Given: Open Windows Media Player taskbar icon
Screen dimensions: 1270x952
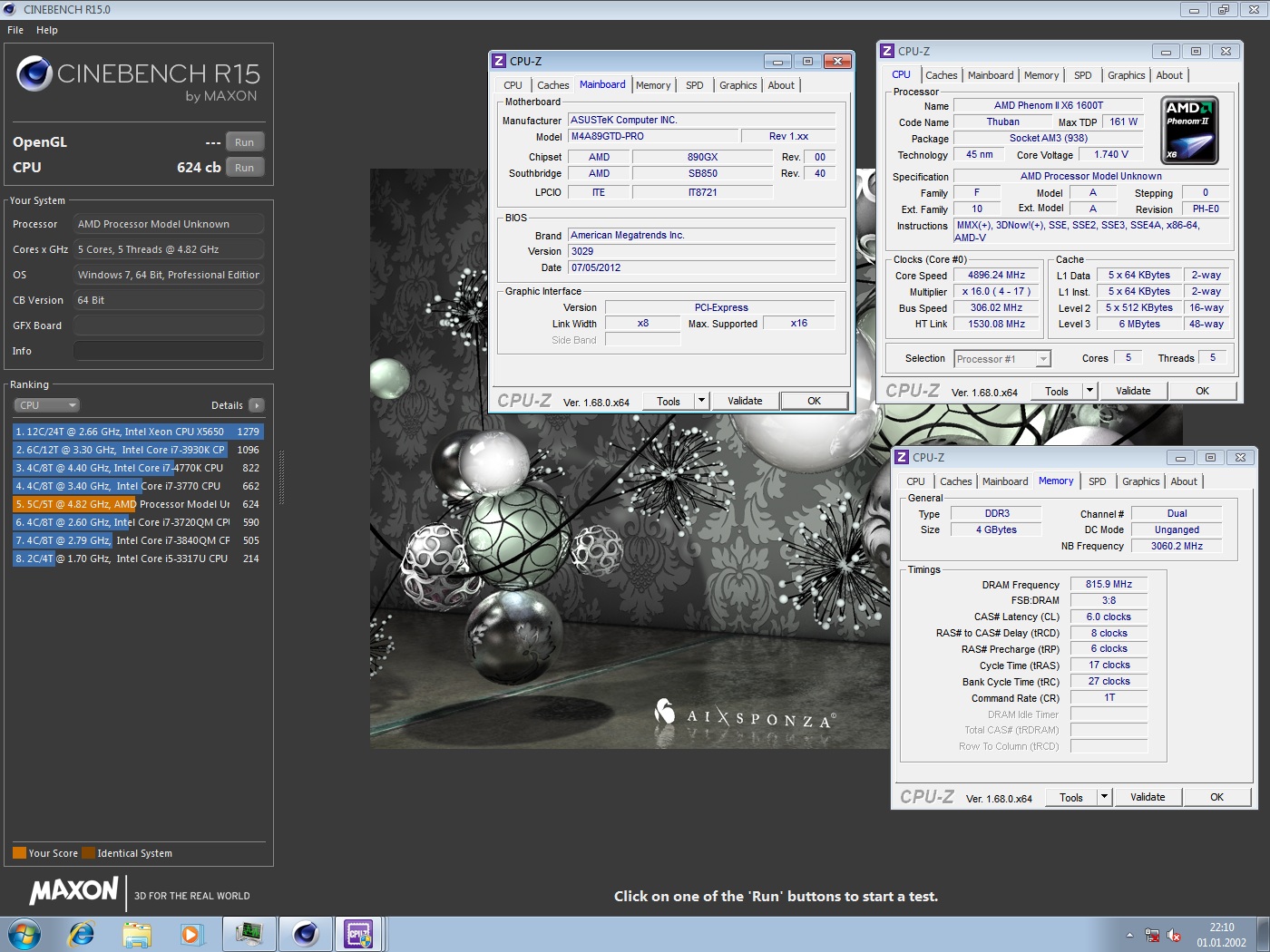Looking at the screenshot, I should 191,934.
